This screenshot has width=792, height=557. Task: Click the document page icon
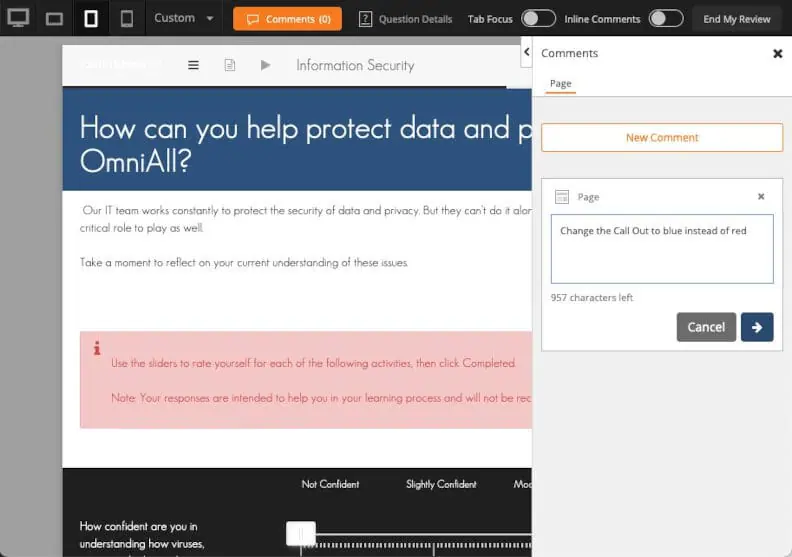coord(230,65)
